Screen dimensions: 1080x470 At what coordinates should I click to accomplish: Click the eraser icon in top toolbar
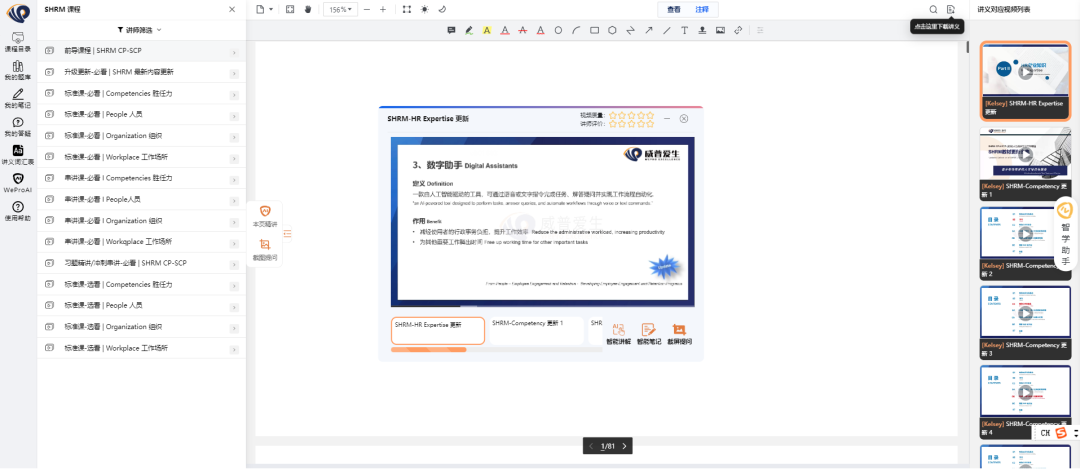pos(442,10)
